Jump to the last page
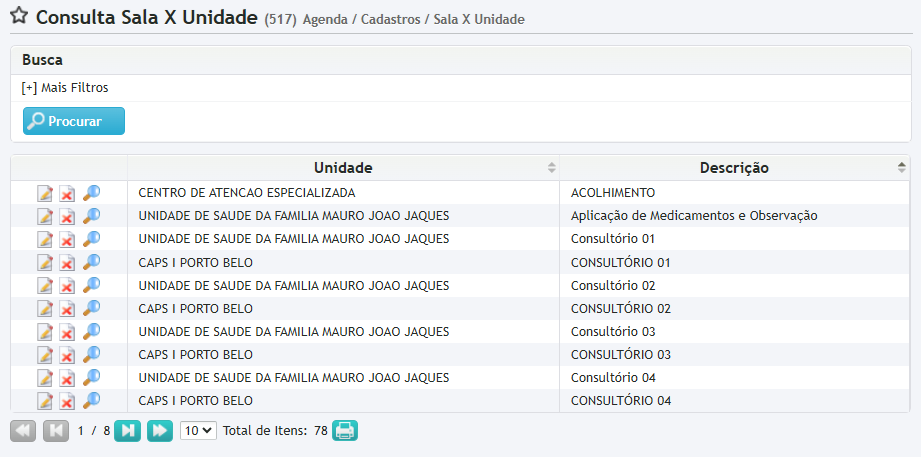Image resolution: width=921 pixels, height=457 pixels. (x=160, y=431)
